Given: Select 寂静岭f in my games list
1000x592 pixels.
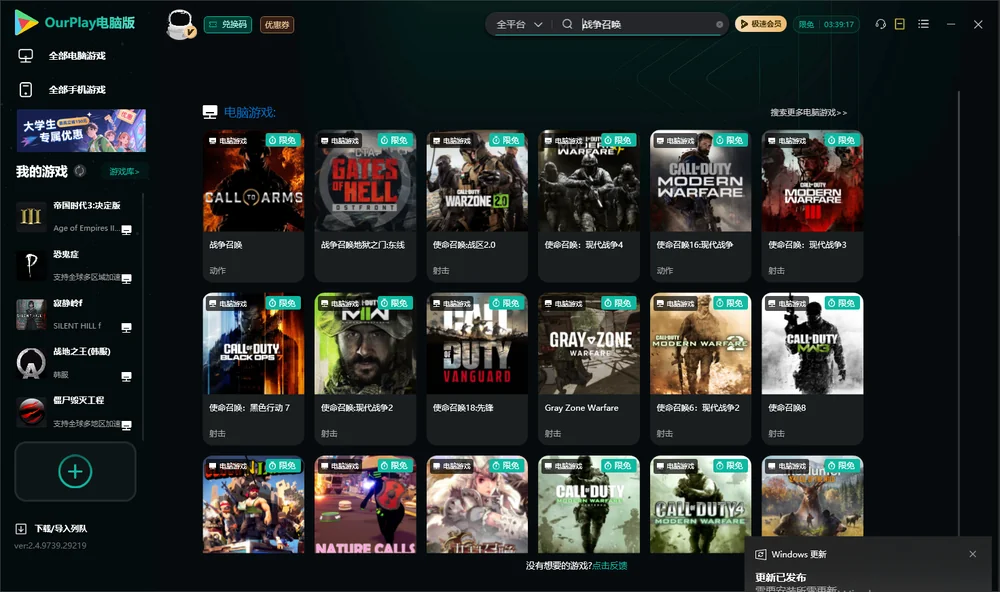Looking at the screenshot, I should click(75, 314).
